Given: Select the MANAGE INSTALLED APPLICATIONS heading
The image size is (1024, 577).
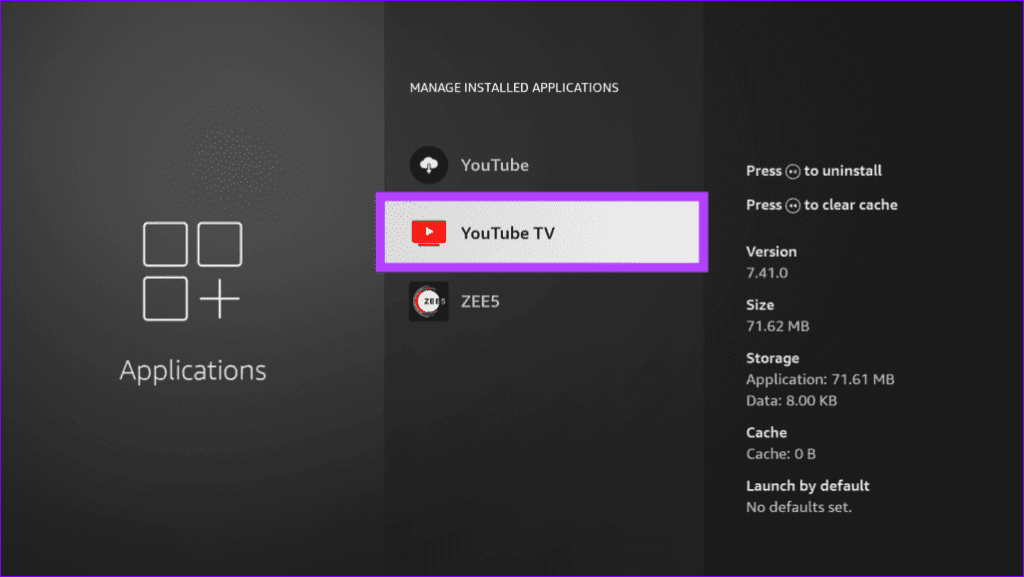Looking at the screenshot, I should (514, 87).
